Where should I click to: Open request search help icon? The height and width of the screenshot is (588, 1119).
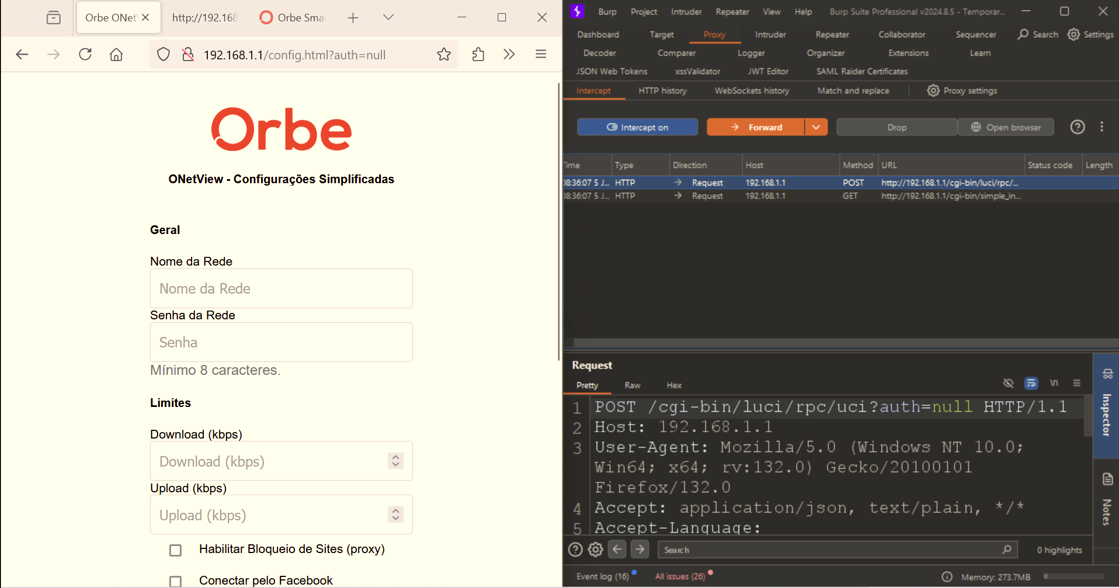(x=575, y=549)
